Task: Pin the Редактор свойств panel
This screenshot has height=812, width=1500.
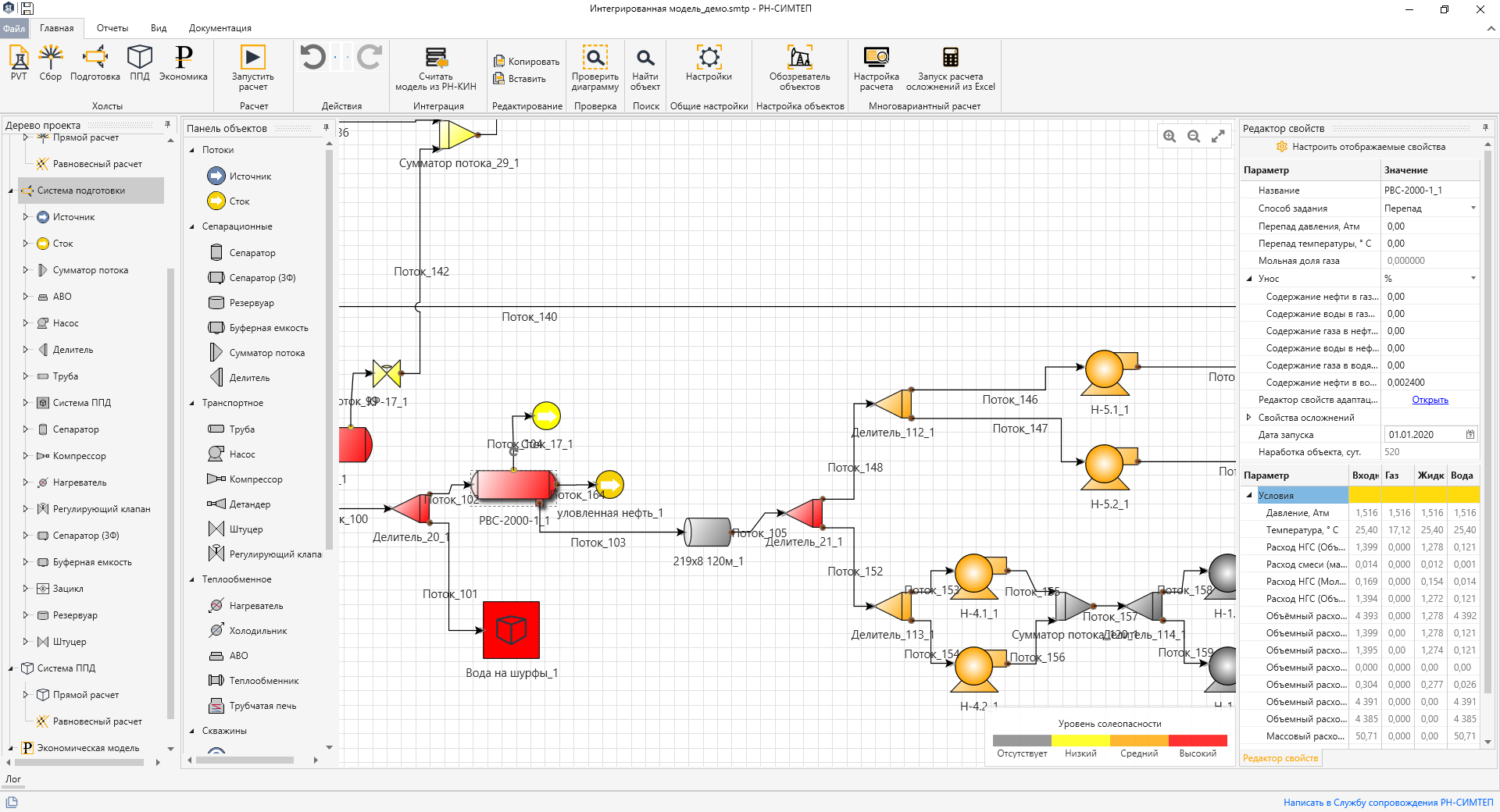Action: click(1485, 128)
